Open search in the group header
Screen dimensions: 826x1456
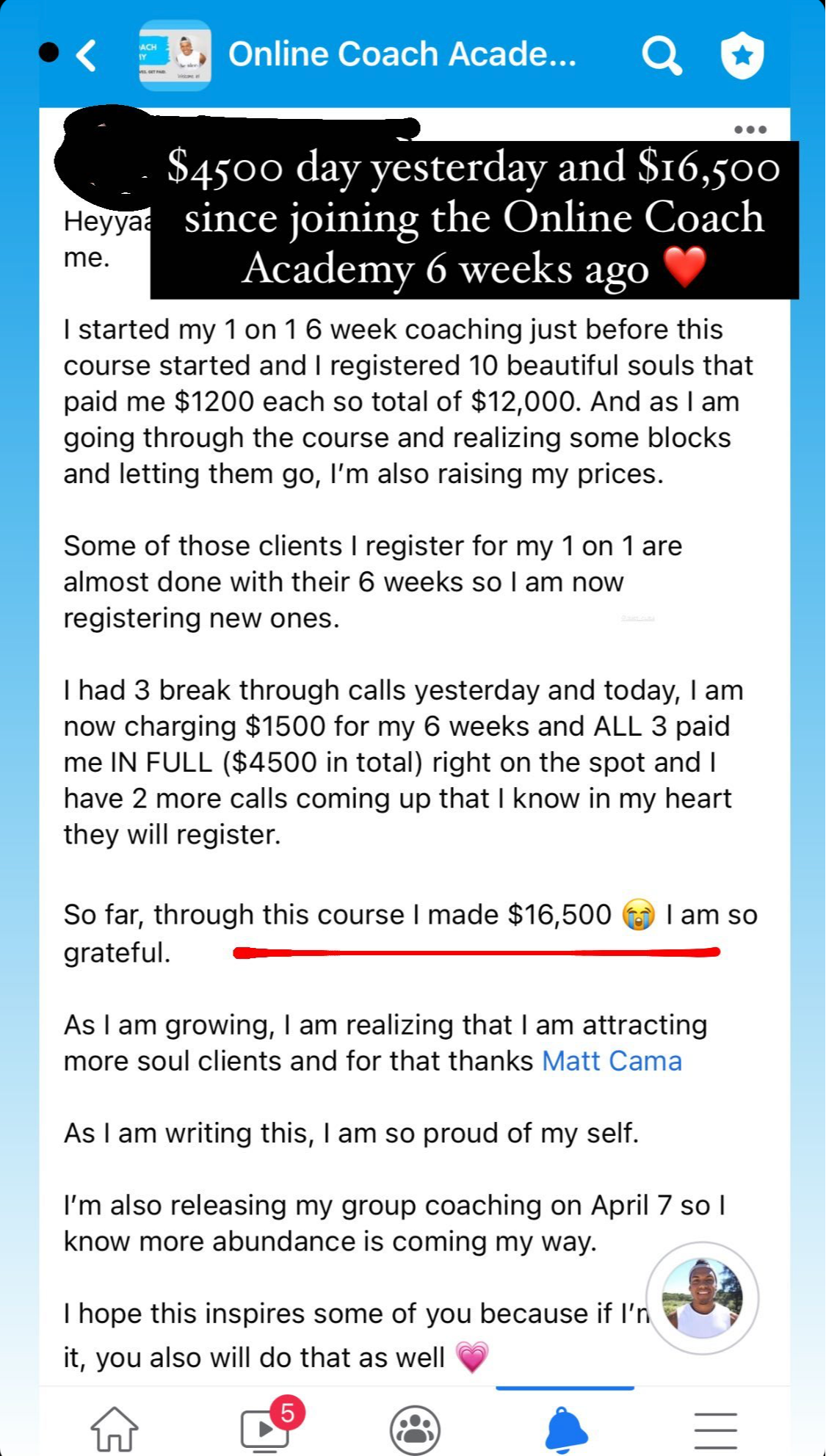[x=662, y=56]
